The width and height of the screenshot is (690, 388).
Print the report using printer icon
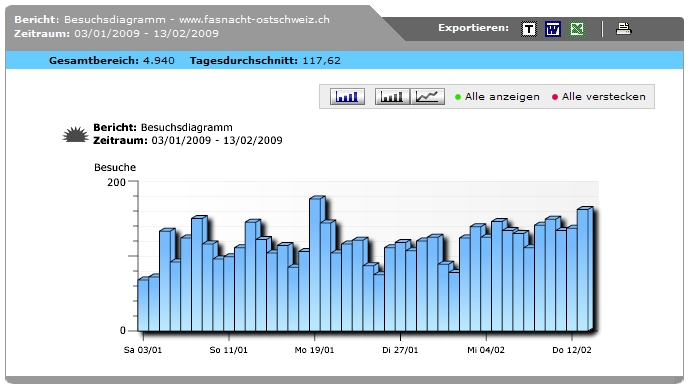tap(623, 29)
